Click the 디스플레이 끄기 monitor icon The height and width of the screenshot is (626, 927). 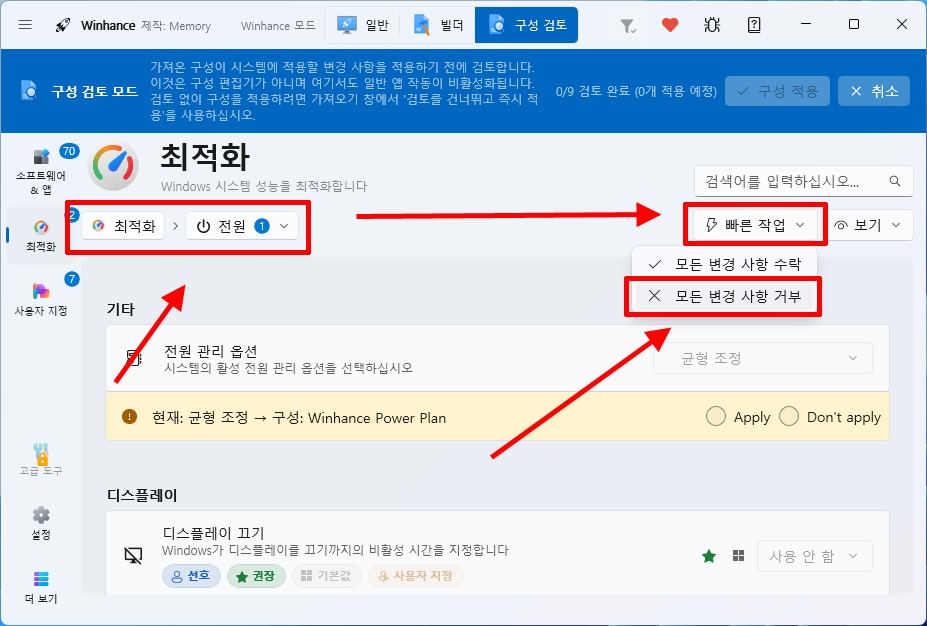point(133,556)
